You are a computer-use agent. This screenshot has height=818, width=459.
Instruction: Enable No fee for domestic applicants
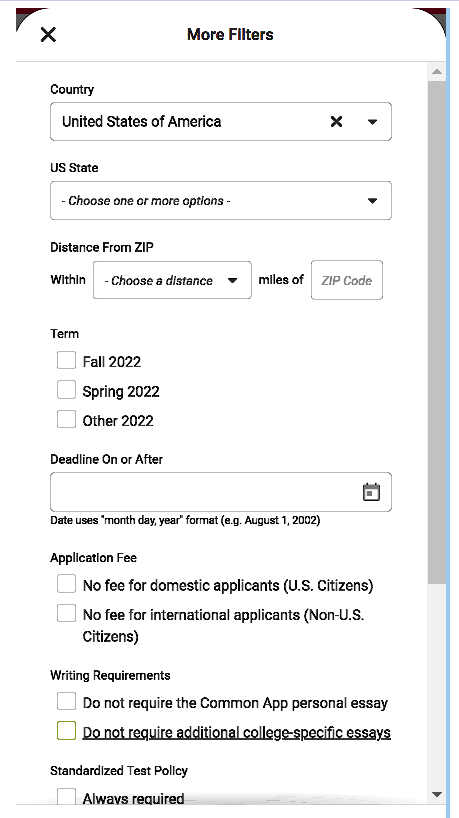coord(66,584)
